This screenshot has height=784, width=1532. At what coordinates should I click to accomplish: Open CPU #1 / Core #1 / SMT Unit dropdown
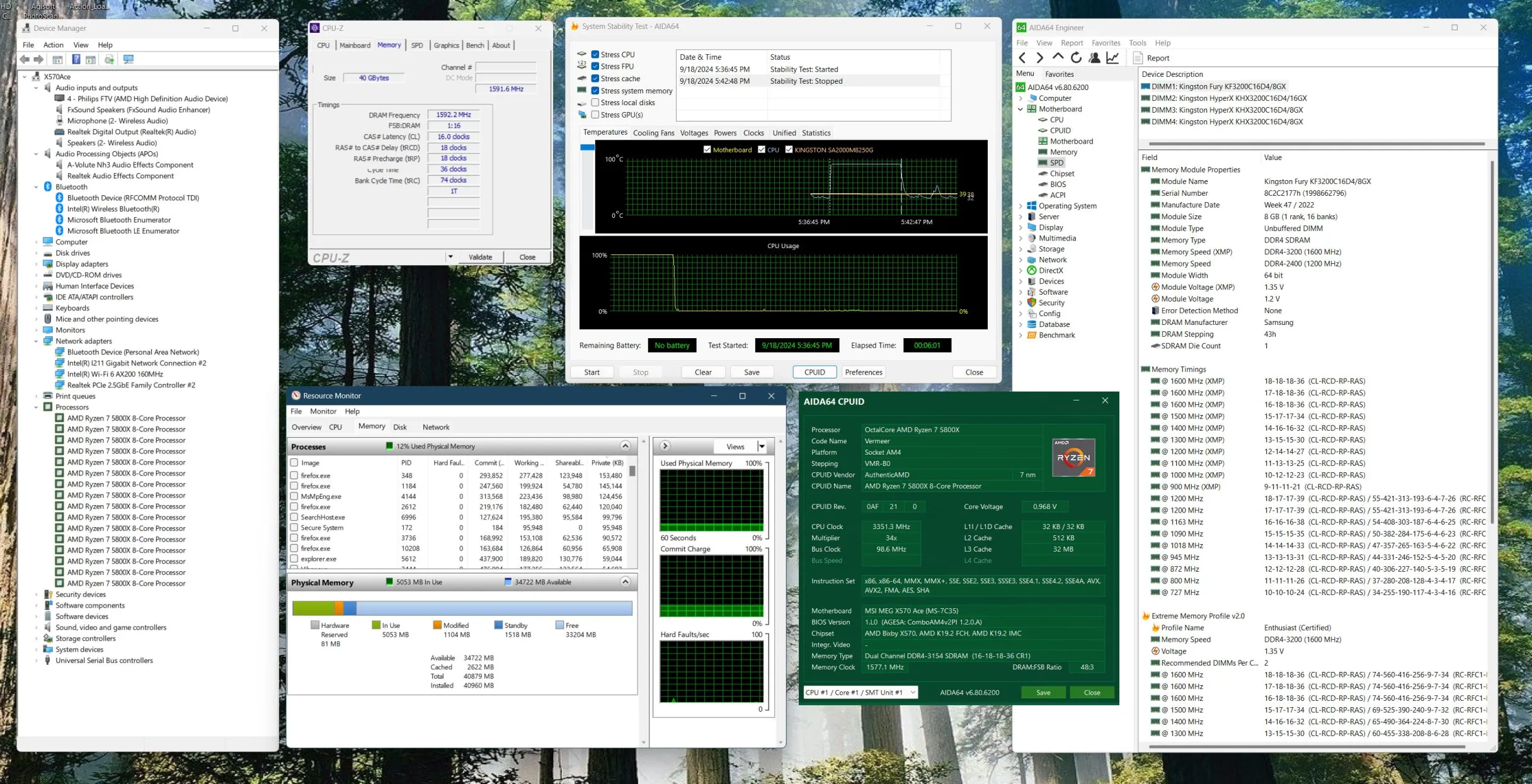pyautogui.click(x=860, y=692)
